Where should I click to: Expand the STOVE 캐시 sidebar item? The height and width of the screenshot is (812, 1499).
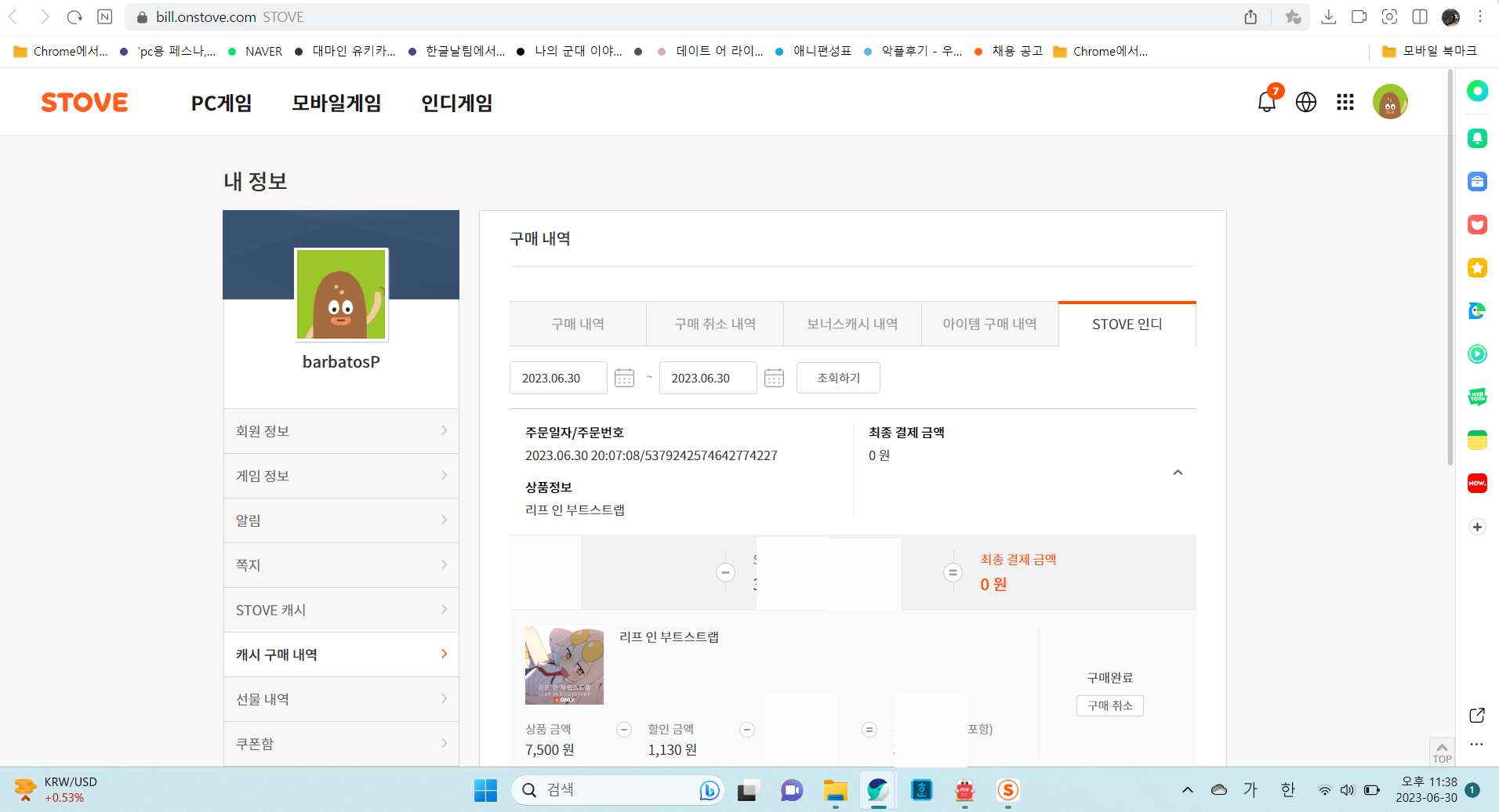tap(341, 610)
